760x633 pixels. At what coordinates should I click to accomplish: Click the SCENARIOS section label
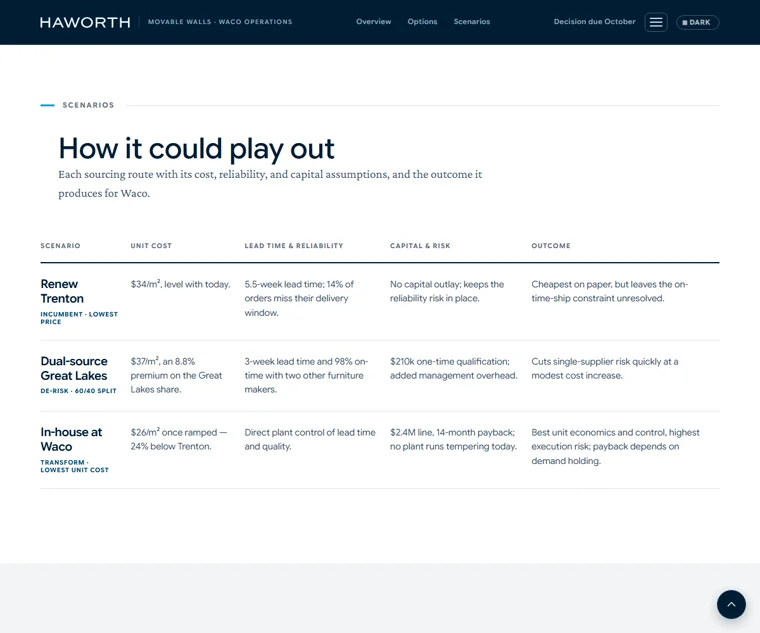click(x=88, y=105)
